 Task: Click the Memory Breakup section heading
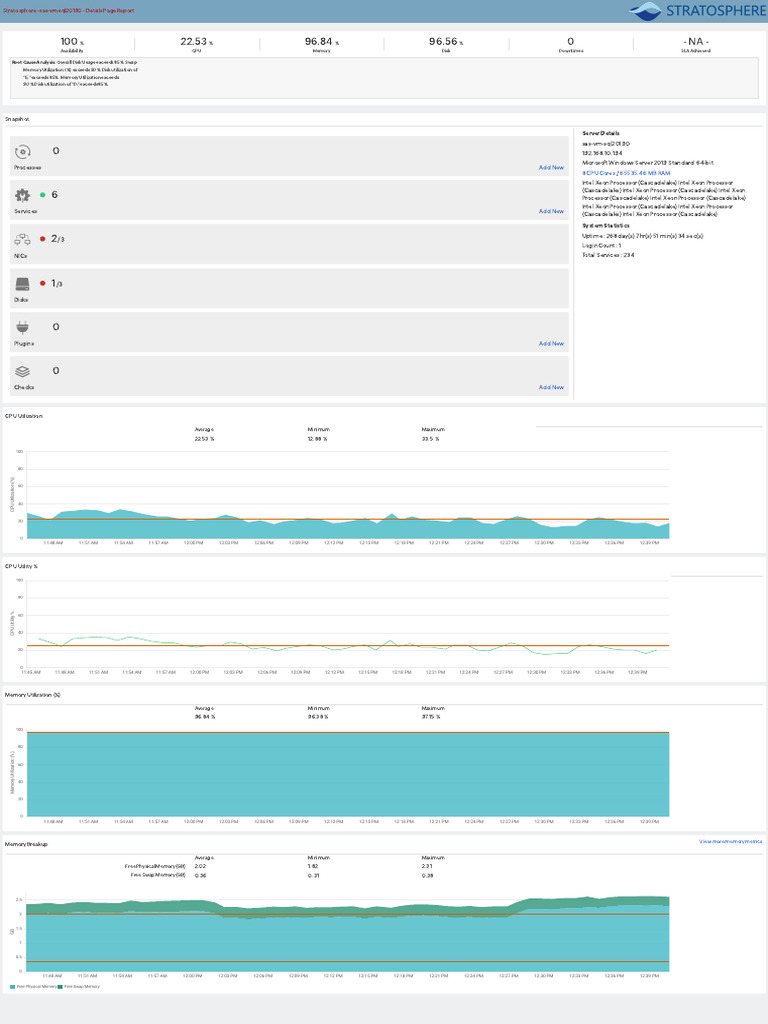(x=26, y=844)
